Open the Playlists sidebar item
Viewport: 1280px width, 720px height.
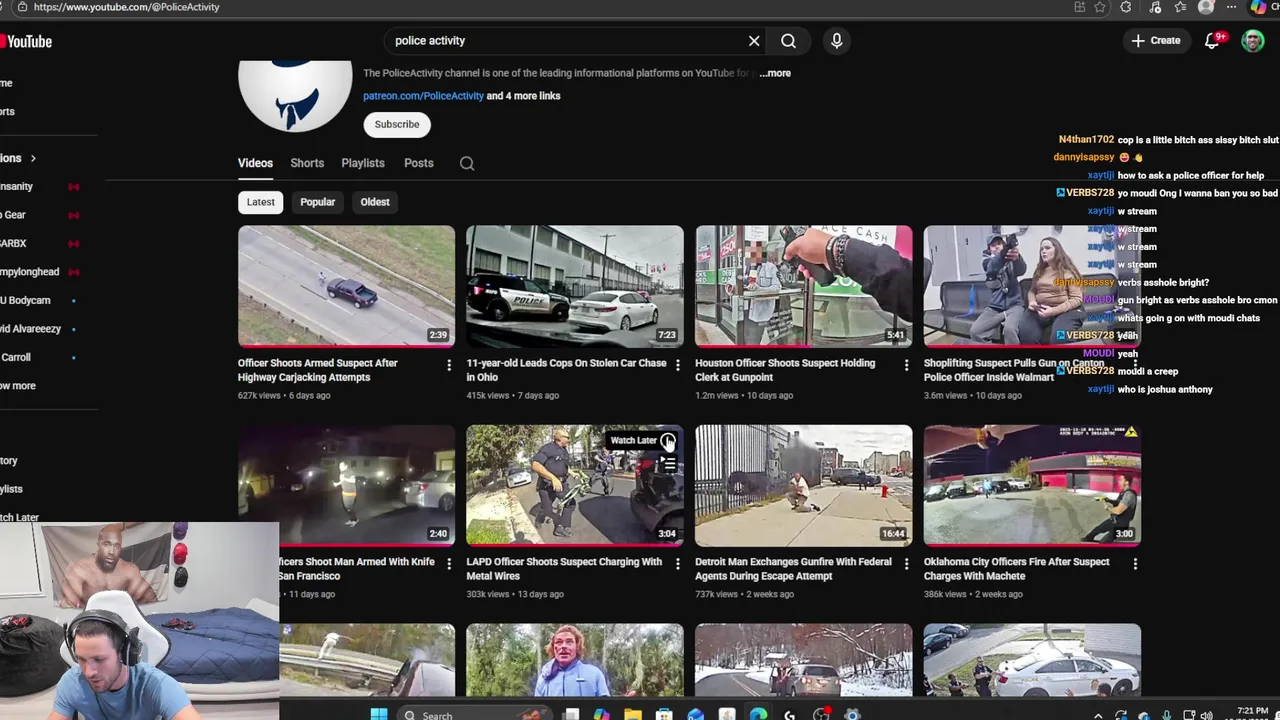(12, 489)
